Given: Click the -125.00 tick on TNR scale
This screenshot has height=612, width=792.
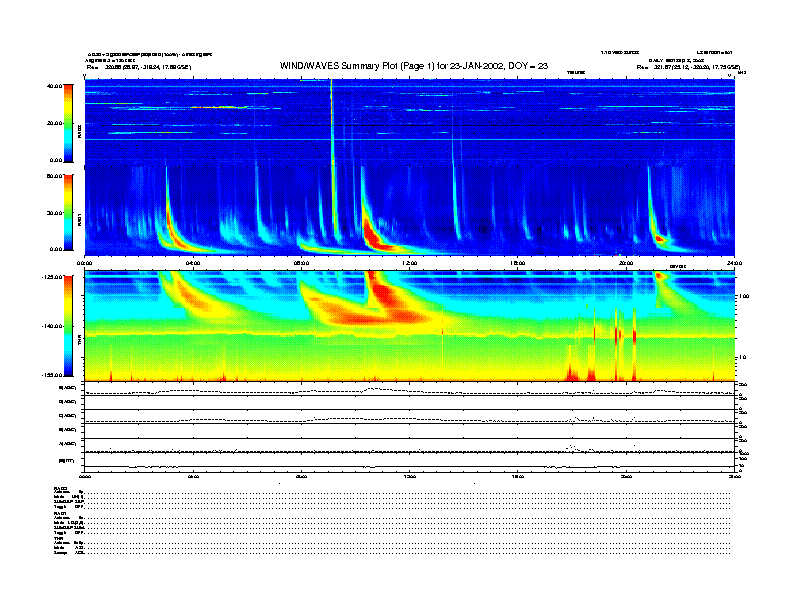Looking at the screenshot, I should (52, 277).
